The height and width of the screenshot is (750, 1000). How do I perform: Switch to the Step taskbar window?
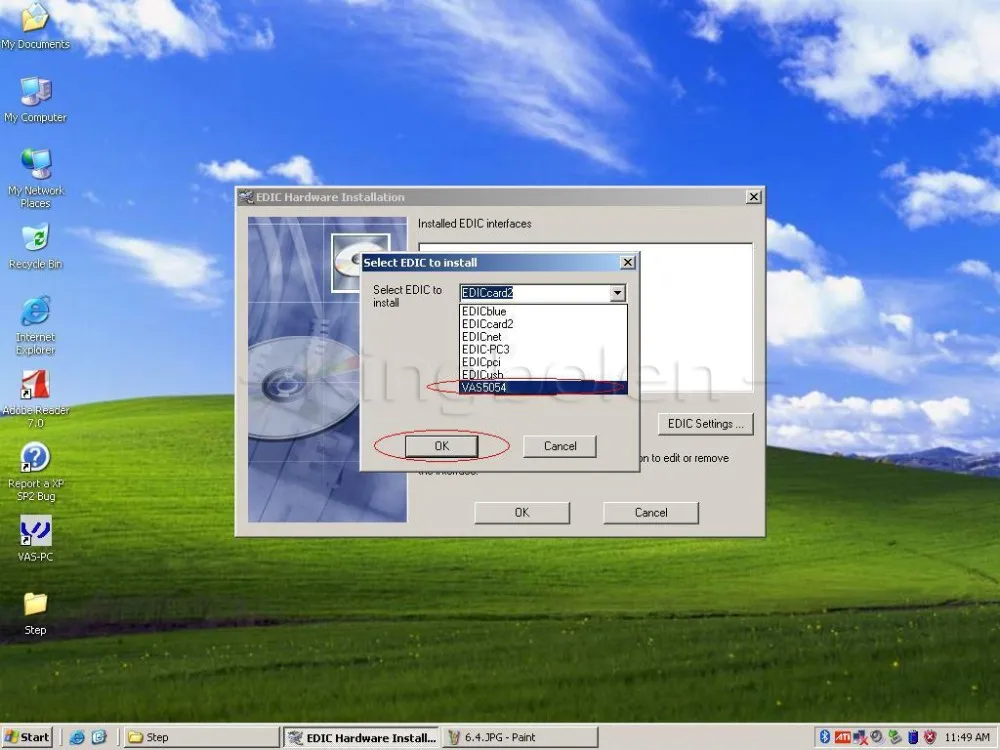pyautogui.click(x=202, y=737)
